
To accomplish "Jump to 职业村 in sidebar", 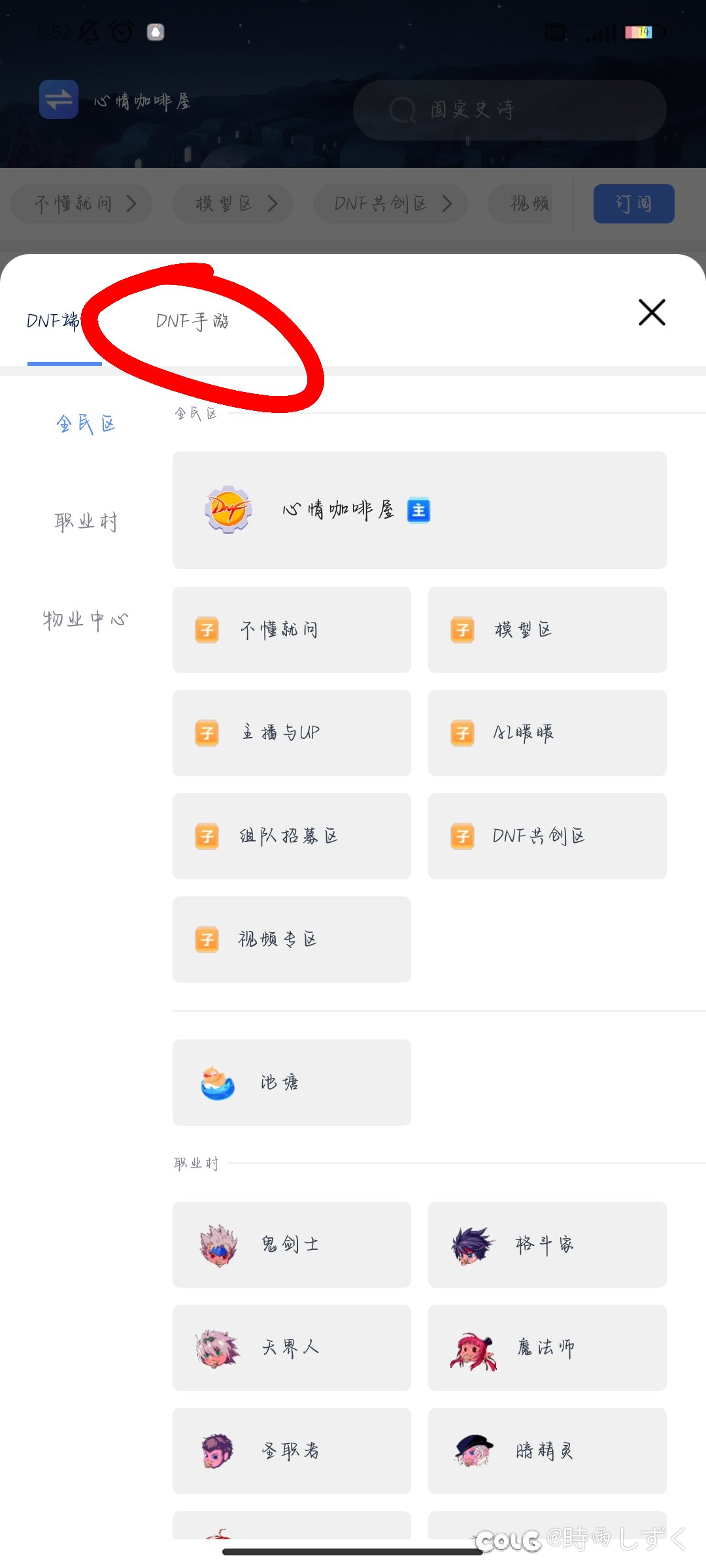I will pos(86,521).
